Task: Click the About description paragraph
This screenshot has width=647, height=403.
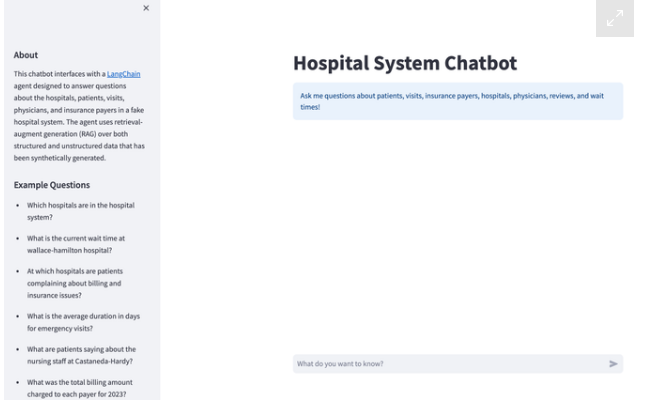Action: 79,116
